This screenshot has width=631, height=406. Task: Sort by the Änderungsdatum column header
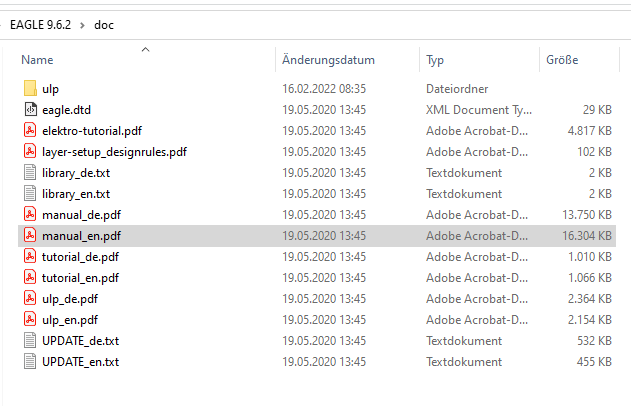tap(328, 60)
